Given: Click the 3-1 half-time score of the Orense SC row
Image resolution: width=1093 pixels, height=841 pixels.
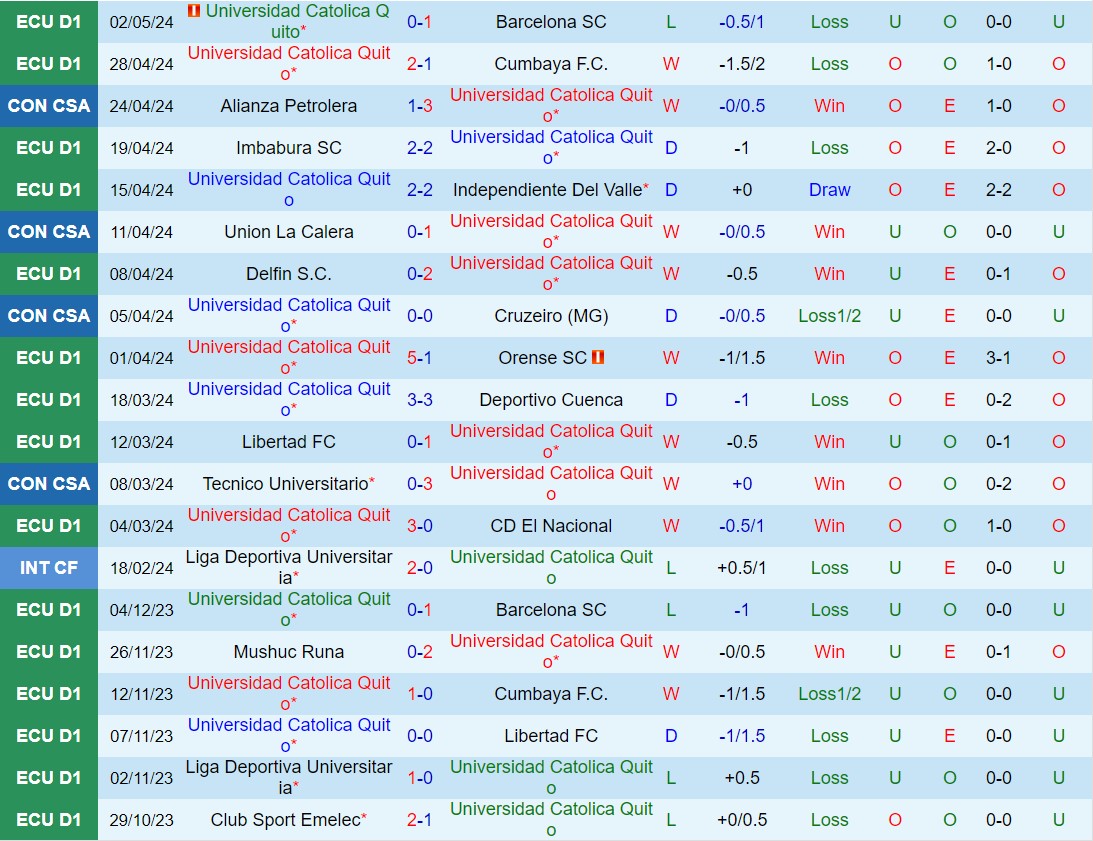Looking at the screenshot, I should (998, 358).
